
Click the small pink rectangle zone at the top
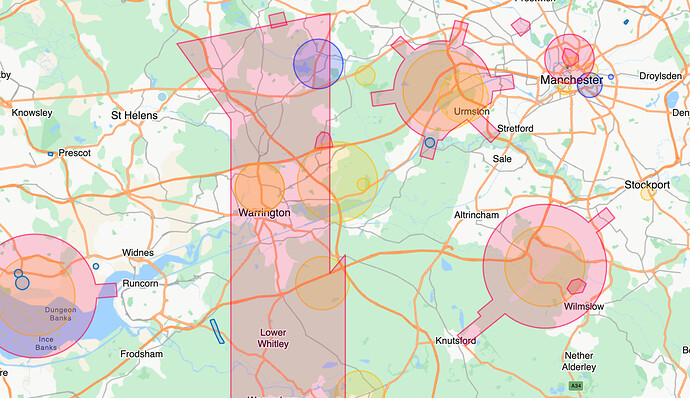pos(278,20)
